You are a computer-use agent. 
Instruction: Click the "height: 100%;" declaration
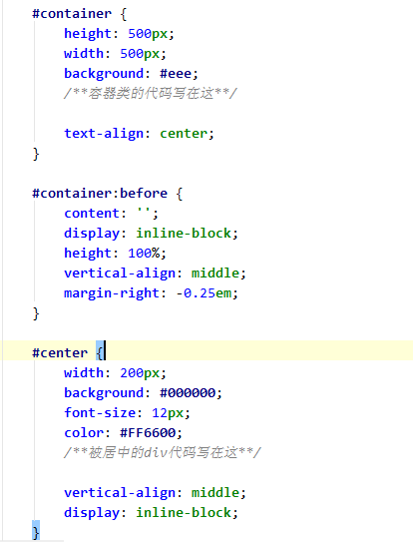[115, 253]
